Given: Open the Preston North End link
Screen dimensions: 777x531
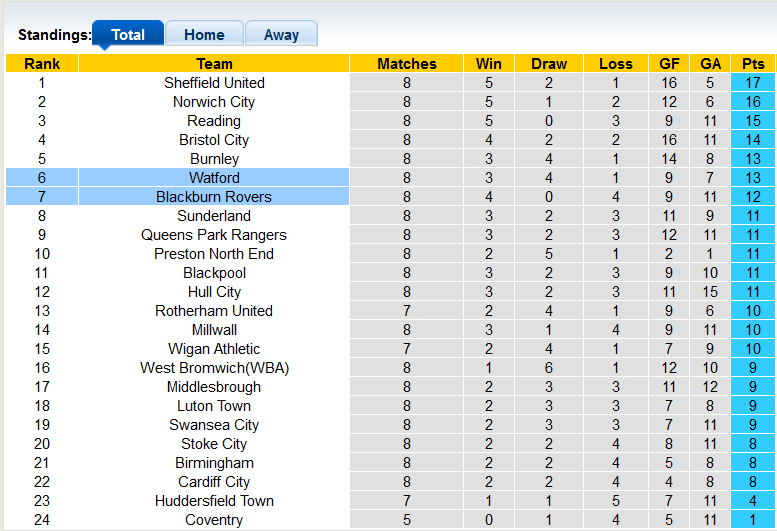Looking at the screenshot, I should (x=214, y=254).
